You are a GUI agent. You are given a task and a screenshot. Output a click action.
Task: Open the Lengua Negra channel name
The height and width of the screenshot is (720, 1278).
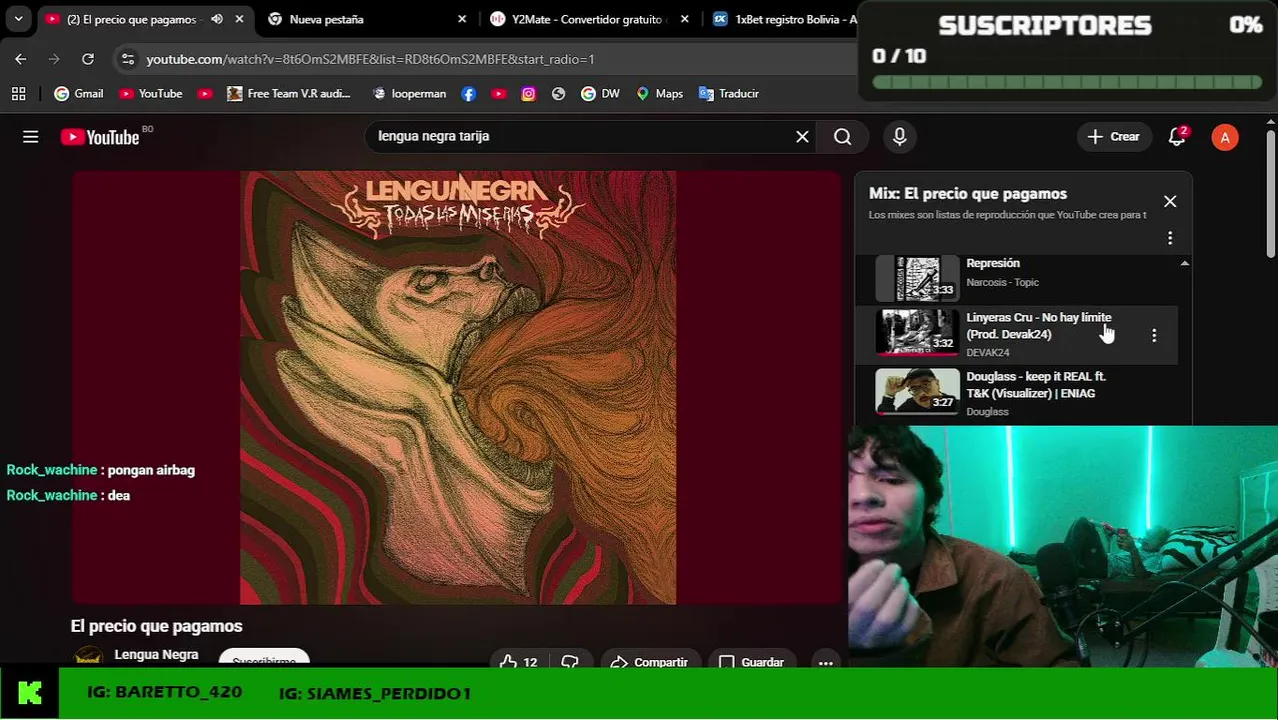pyautogui.click(x=156, y=654)
